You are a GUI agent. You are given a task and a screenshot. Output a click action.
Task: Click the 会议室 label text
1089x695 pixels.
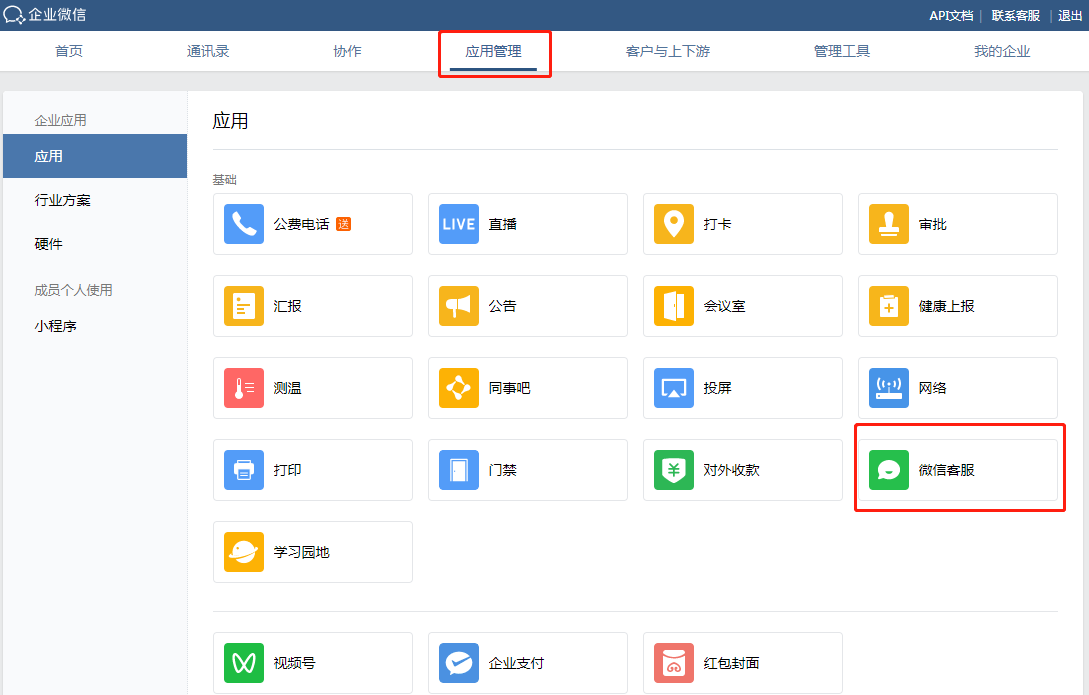tap(724, 306)
